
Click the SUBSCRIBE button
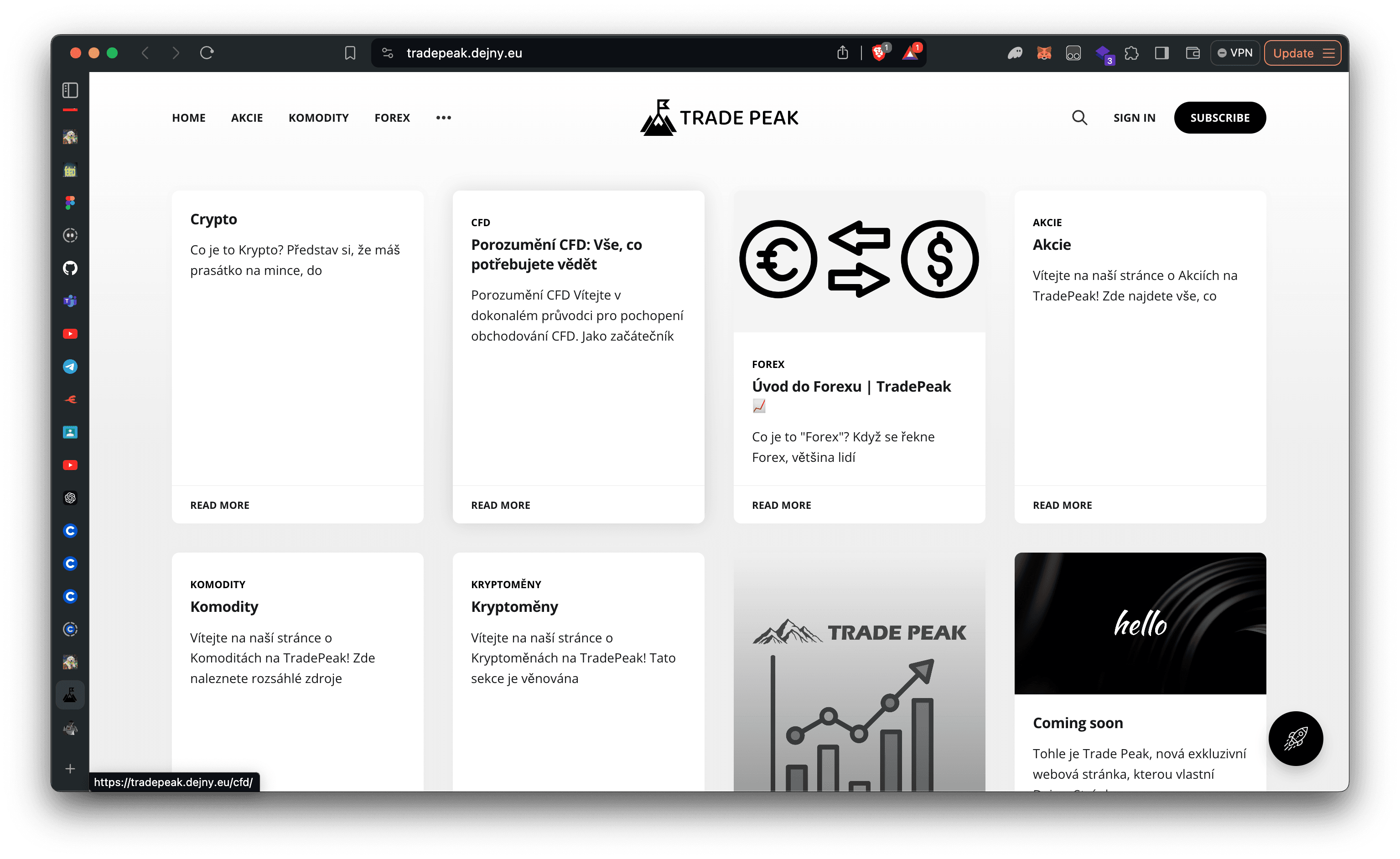1220,118
